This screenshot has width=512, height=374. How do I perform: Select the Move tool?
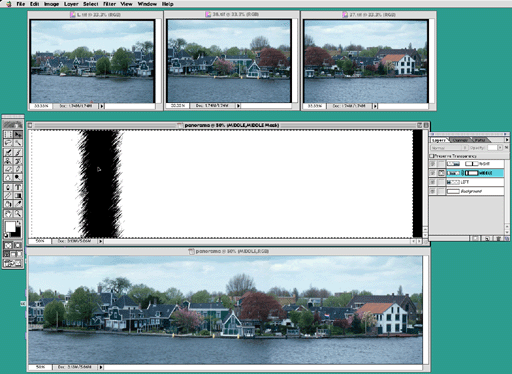[x=18, y=134]
